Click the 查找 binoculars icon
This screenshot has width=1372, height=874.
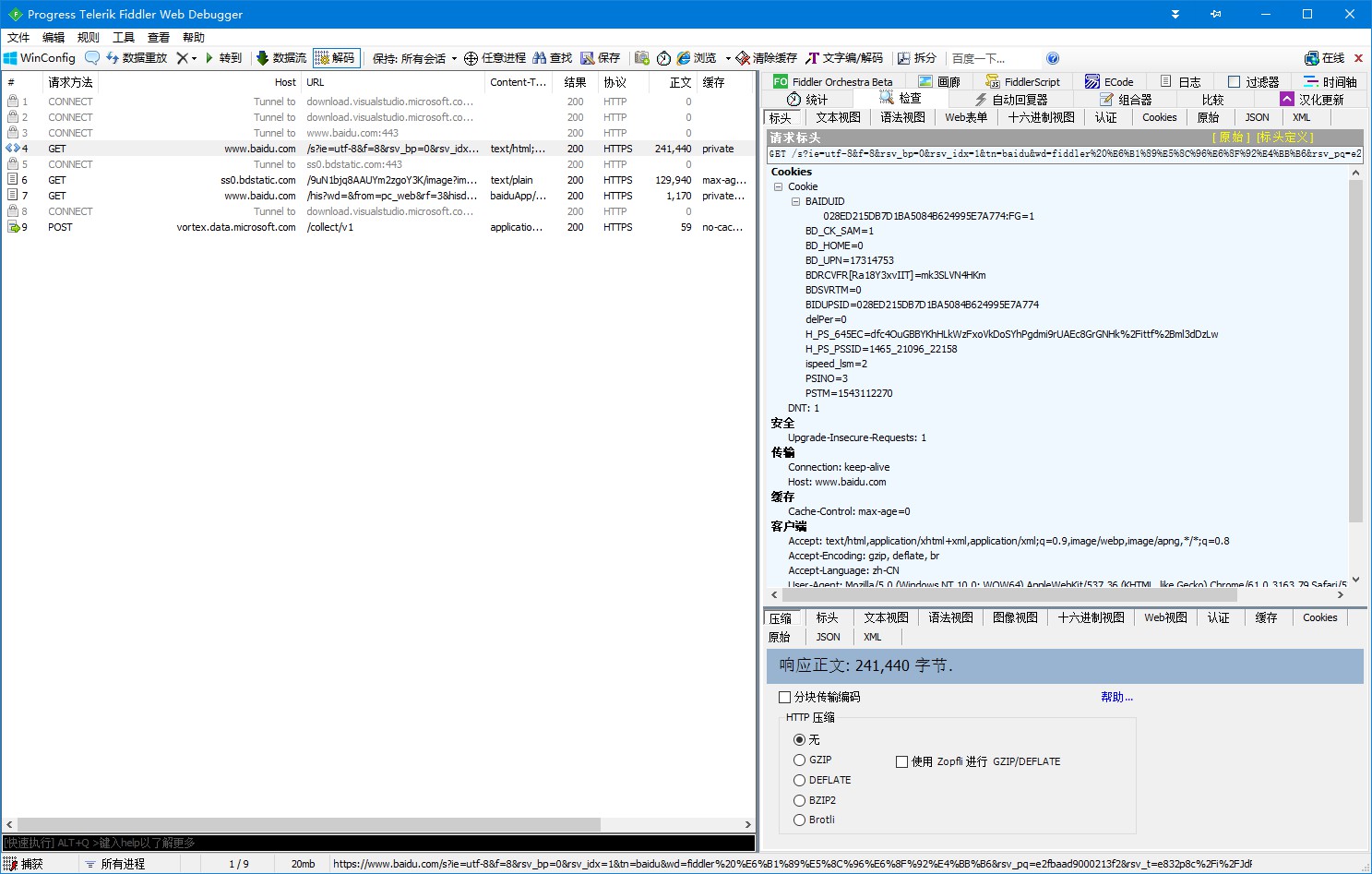[x=540, y=58]
